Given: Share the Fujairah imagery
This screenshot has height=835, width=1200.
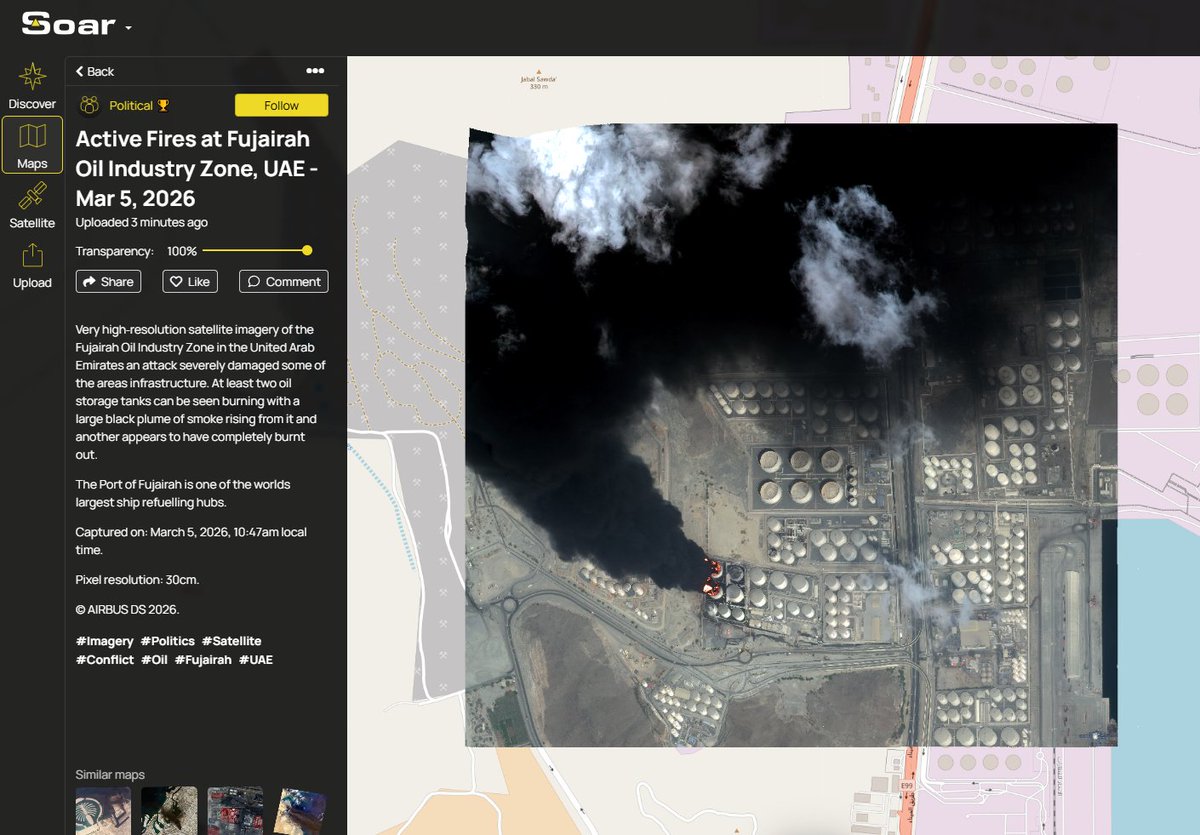Looking at the screenshot, I should (108, 281).
